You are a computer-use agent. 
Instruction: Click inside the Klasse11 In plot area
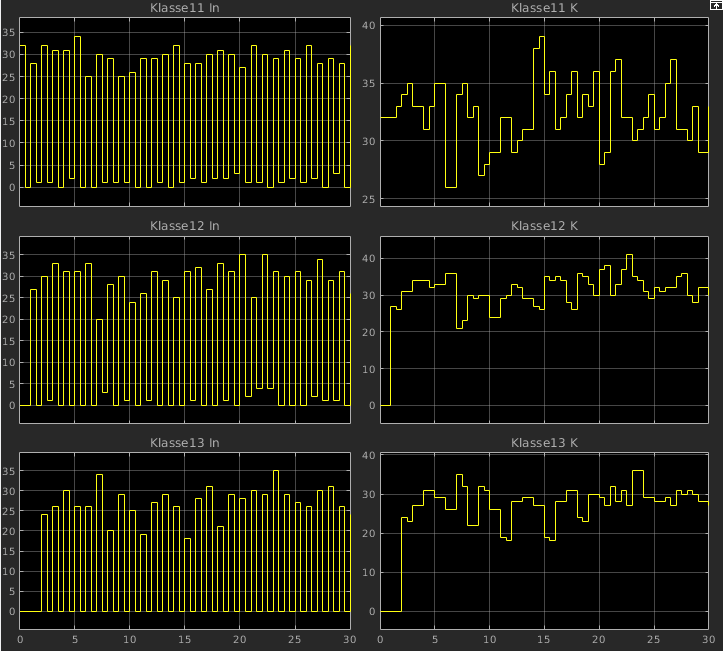(185, 112)
